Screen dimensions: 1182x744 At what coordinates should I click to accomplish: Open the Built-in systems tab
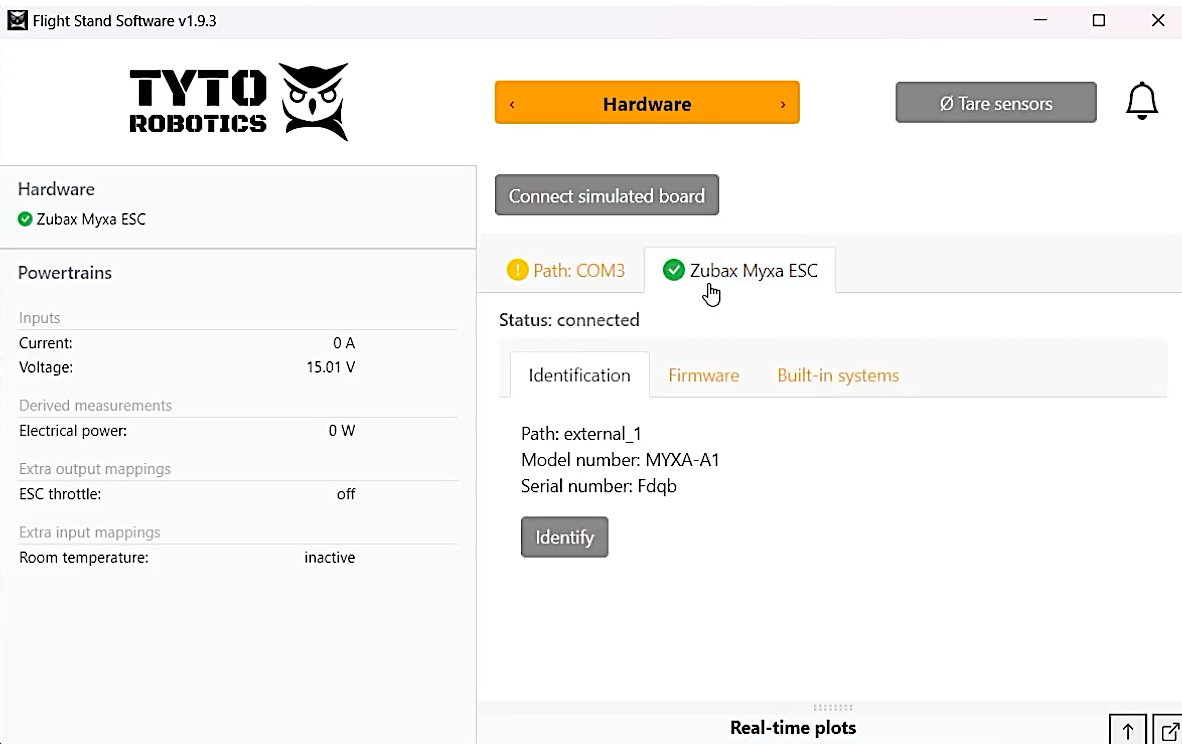(x=838, y=374)
